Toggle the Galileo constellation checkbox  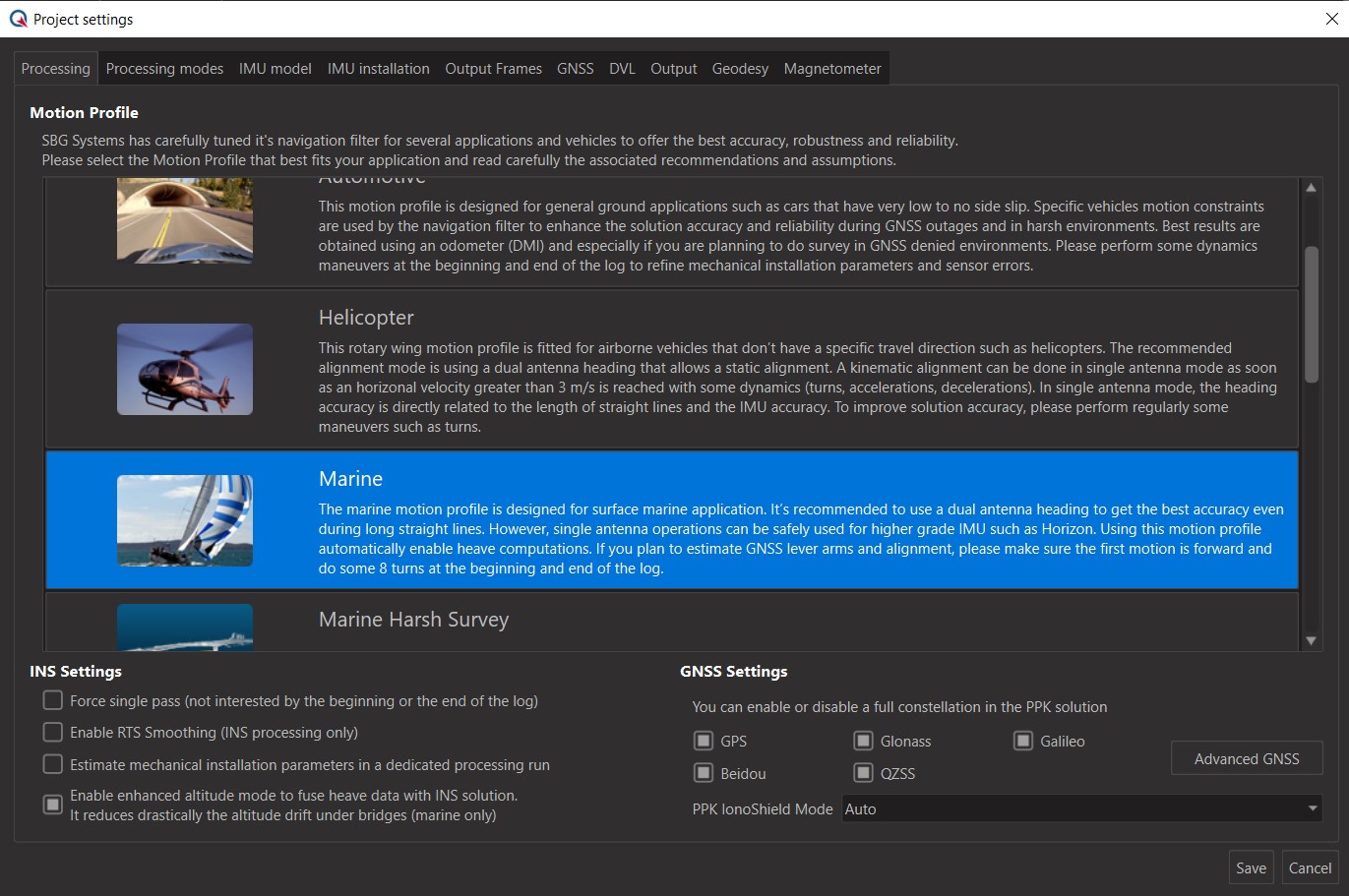point(1023,741)
